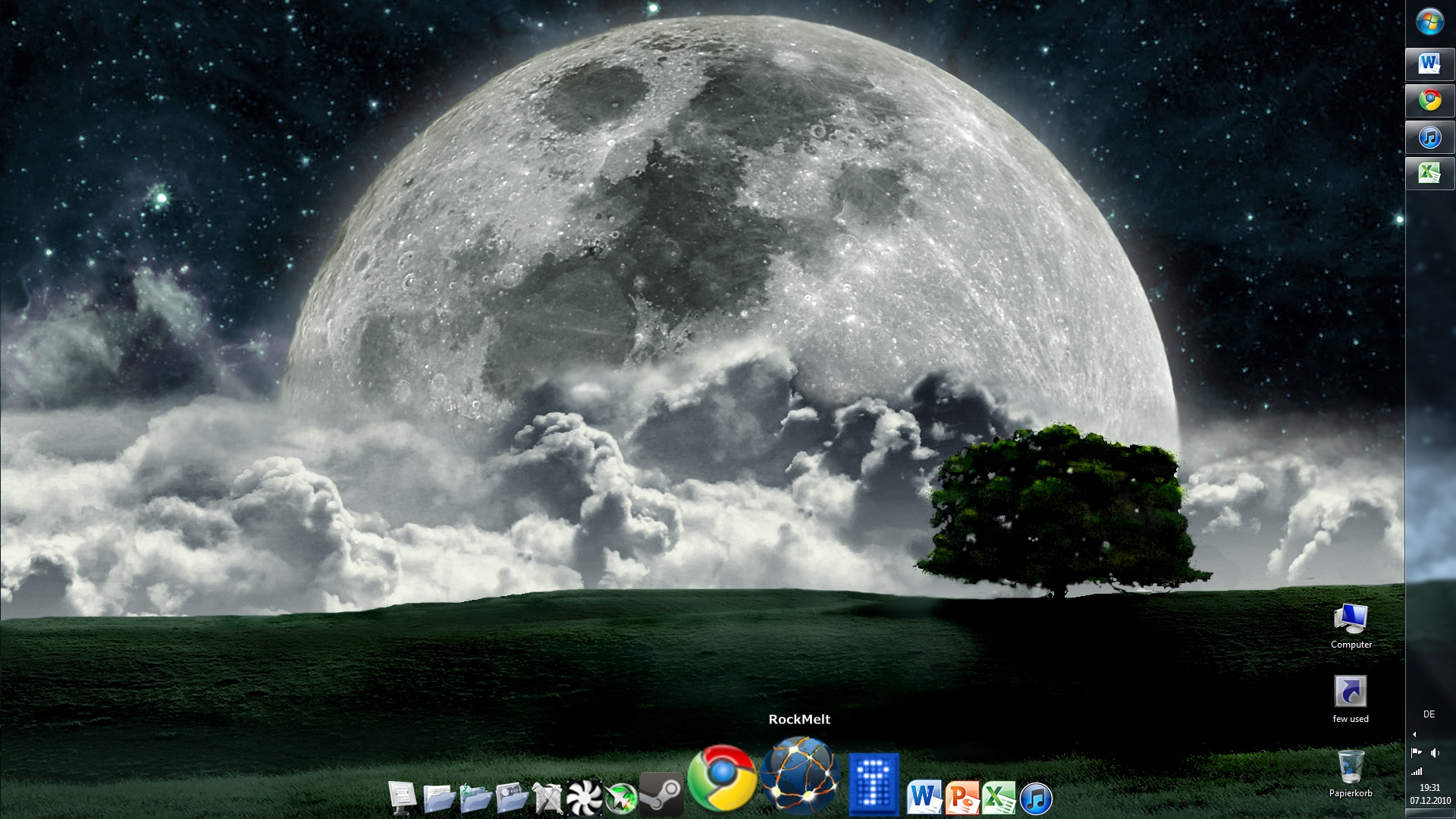Open Steam from the dock
Viewport: 1456px width, 819px height.
point(661,794)
